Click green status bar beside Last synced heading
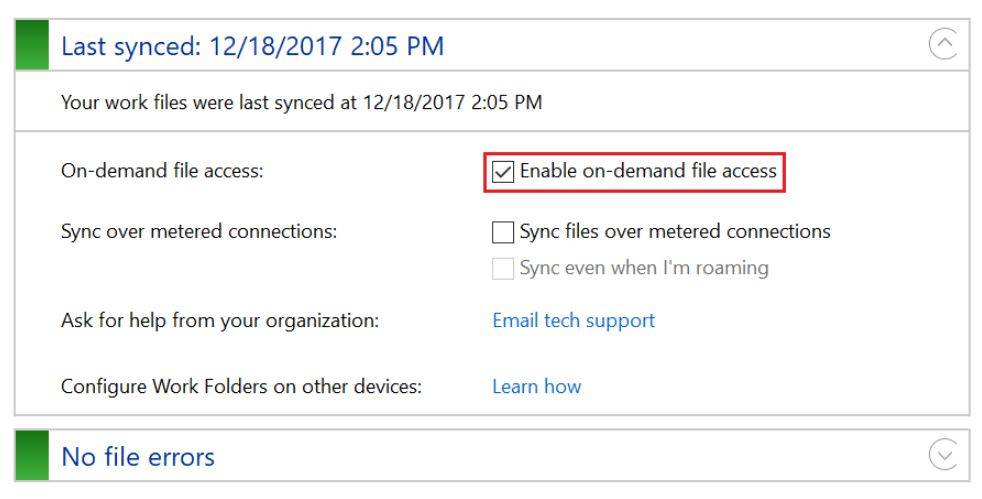This screenshot has width=982, height=499. (32, 45)
